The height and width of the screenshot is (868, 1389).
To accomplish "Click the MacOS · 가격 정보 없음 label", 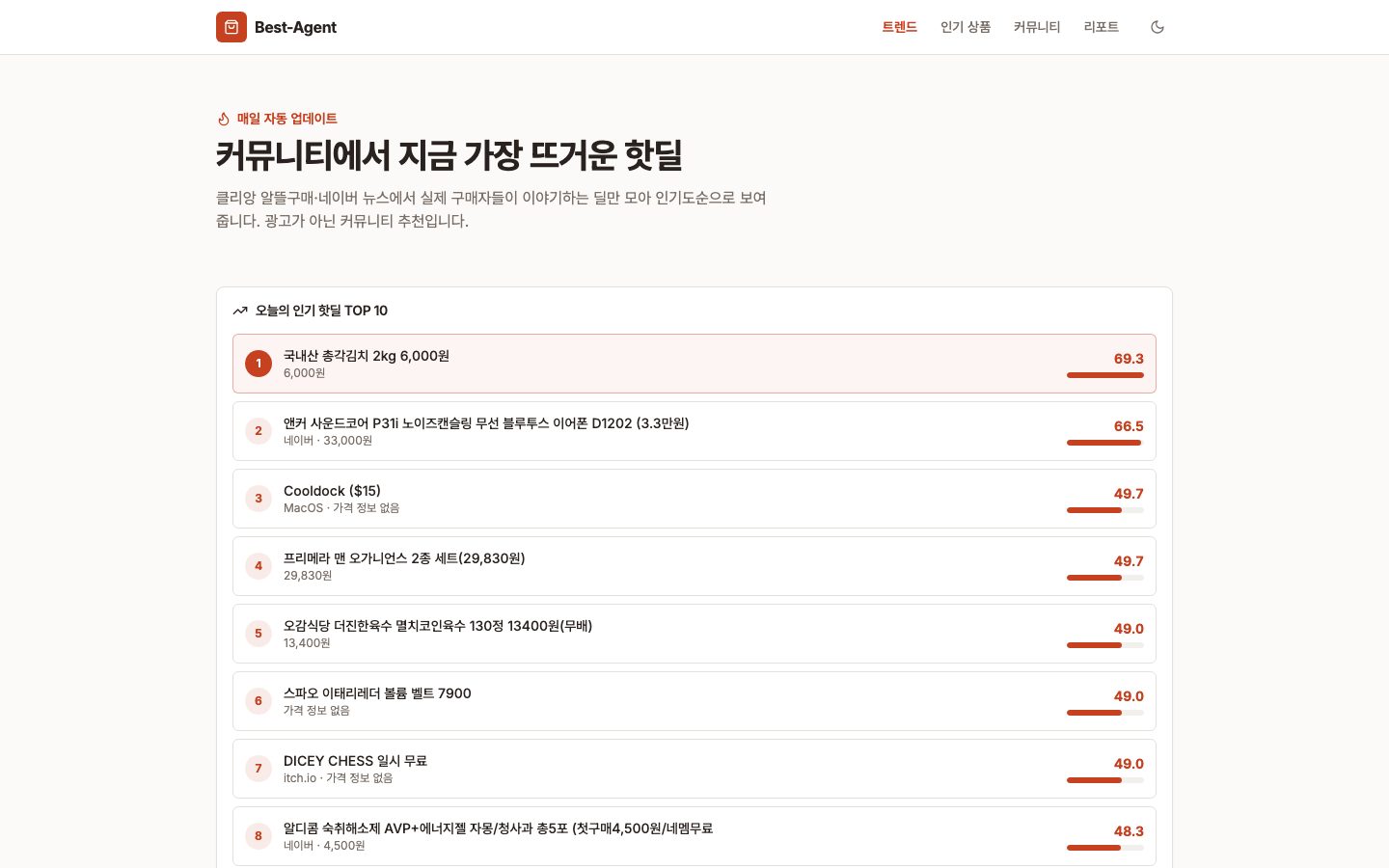I will (341, 508).
